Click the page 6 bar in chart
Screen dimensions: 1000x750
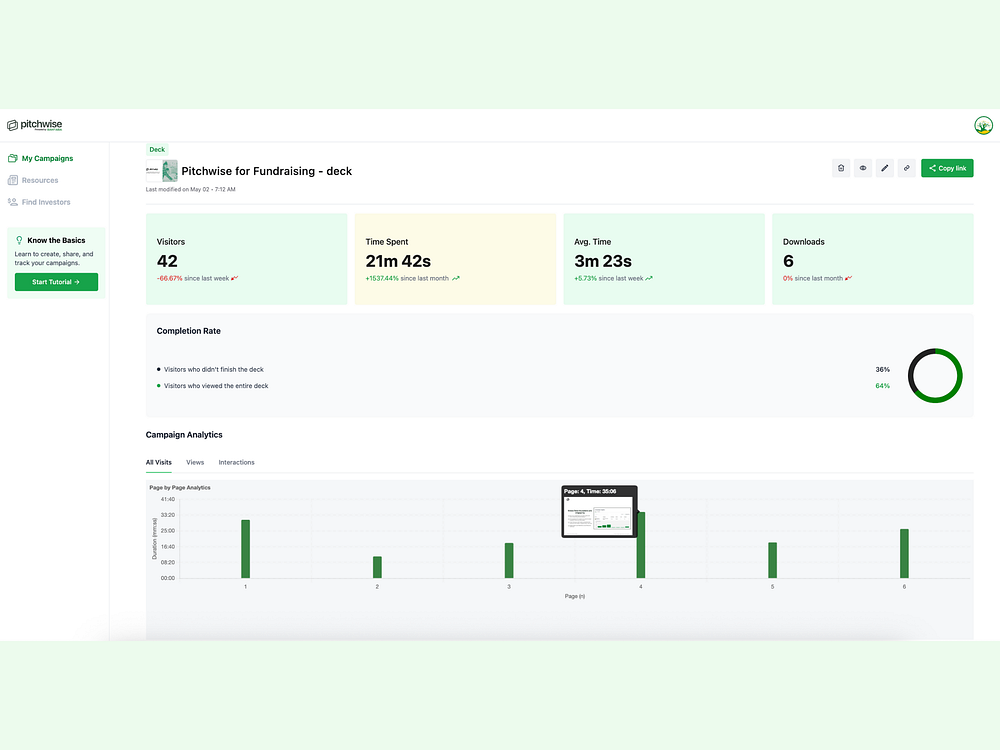[904, 554]
